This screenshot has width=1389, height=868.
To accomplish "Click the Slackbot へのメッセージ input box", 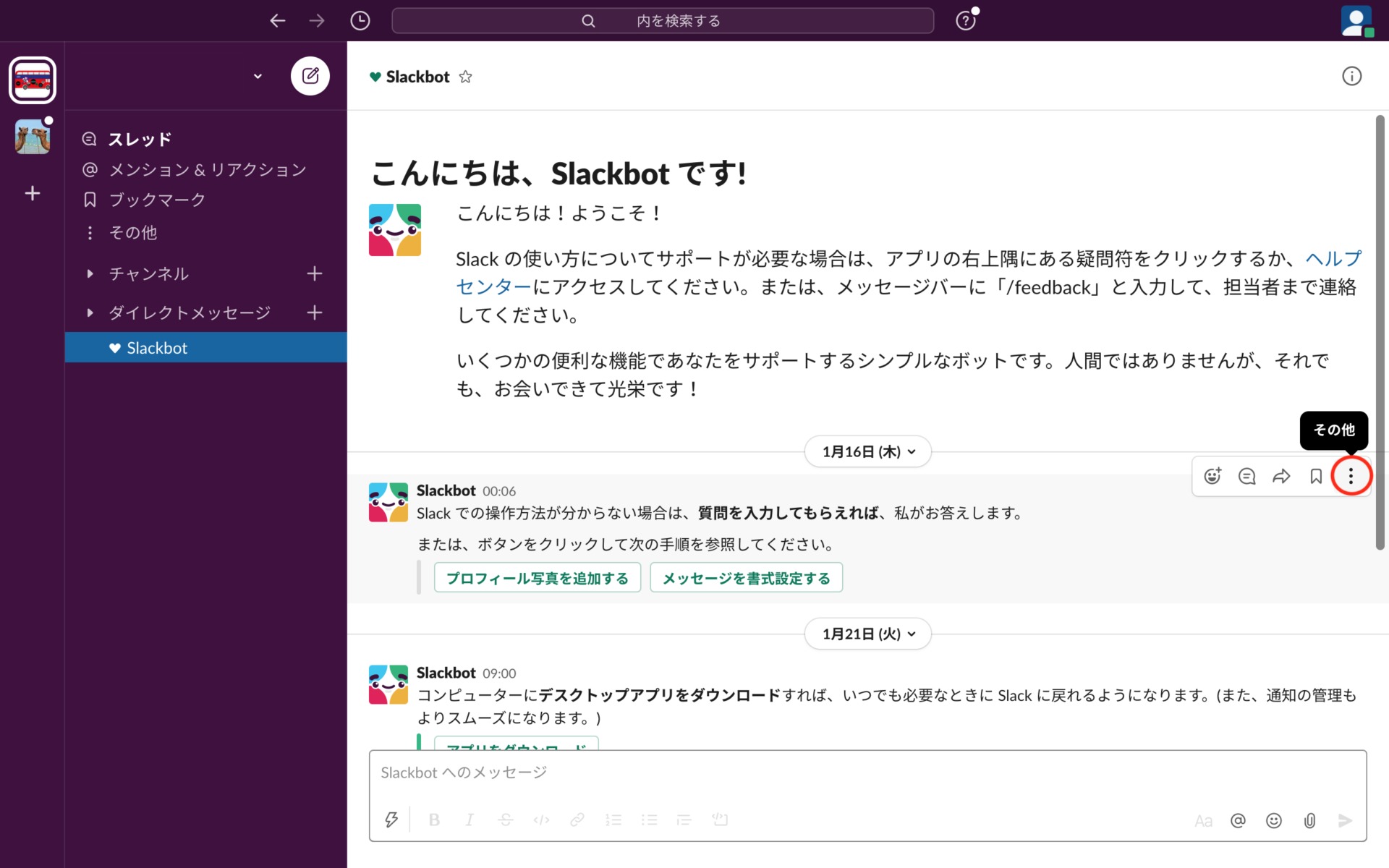I will [x=867, y=773].
